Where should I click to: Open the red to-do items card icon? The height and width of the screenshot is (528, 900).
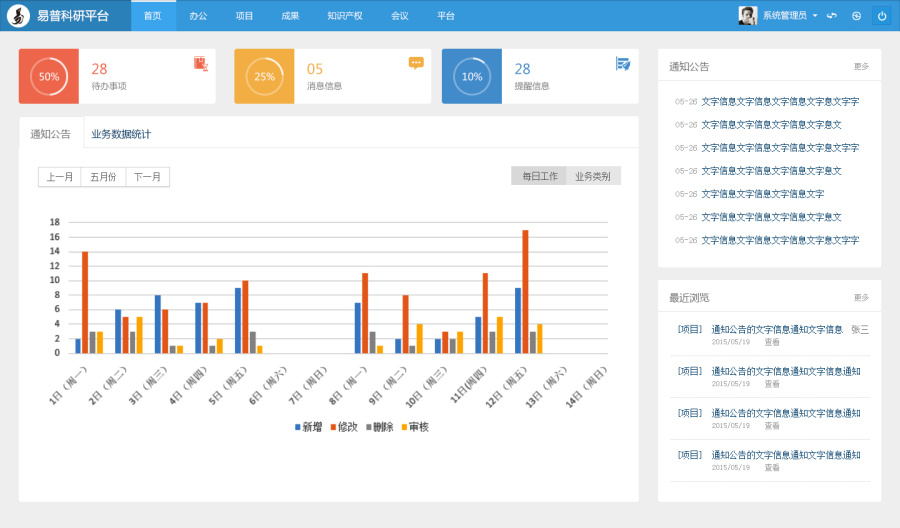click(x=201, y=64)
